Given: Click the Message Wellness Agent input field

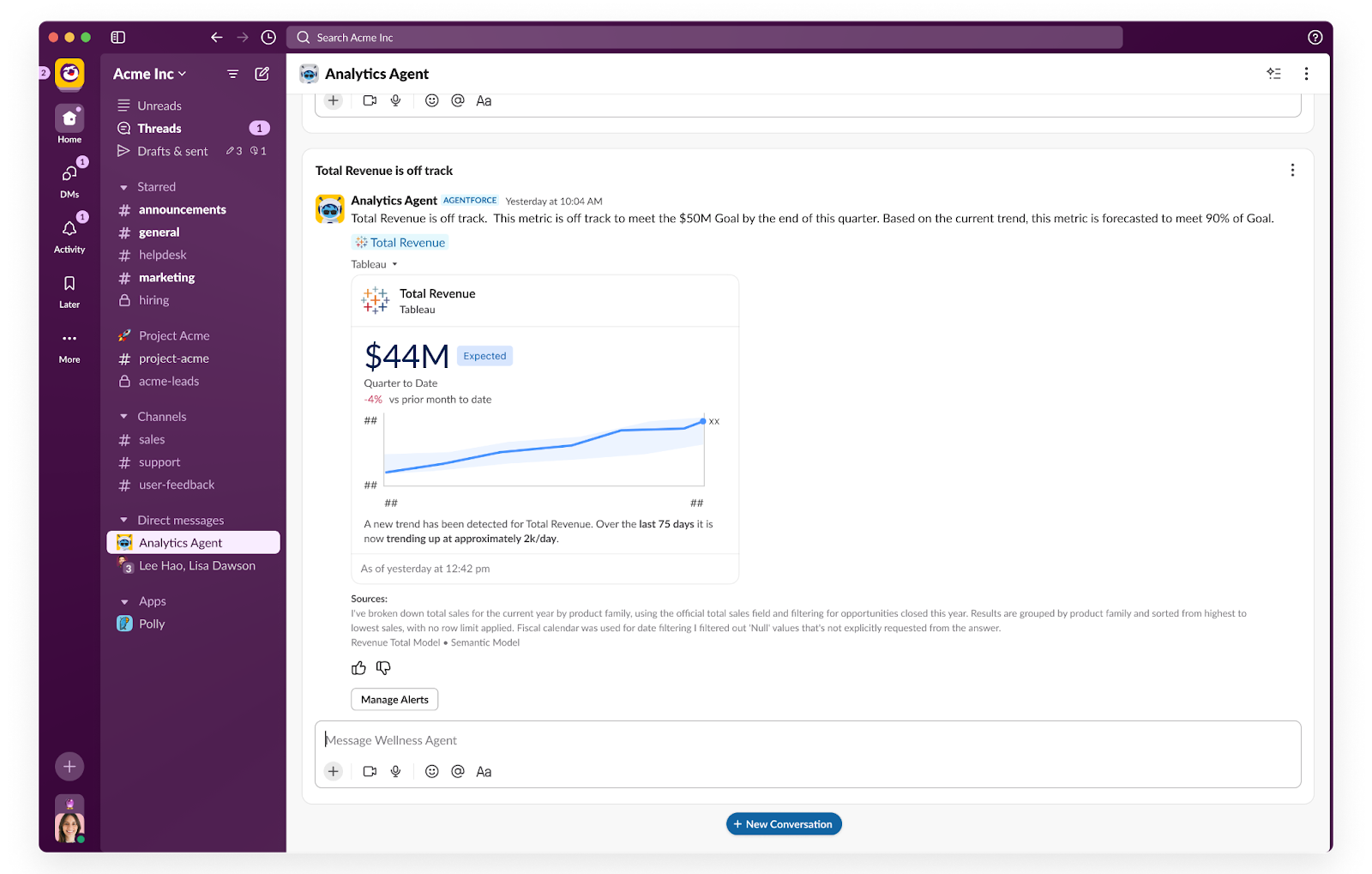Looking at the screenshot, I should pyautogui.click(x=806, y=740).
